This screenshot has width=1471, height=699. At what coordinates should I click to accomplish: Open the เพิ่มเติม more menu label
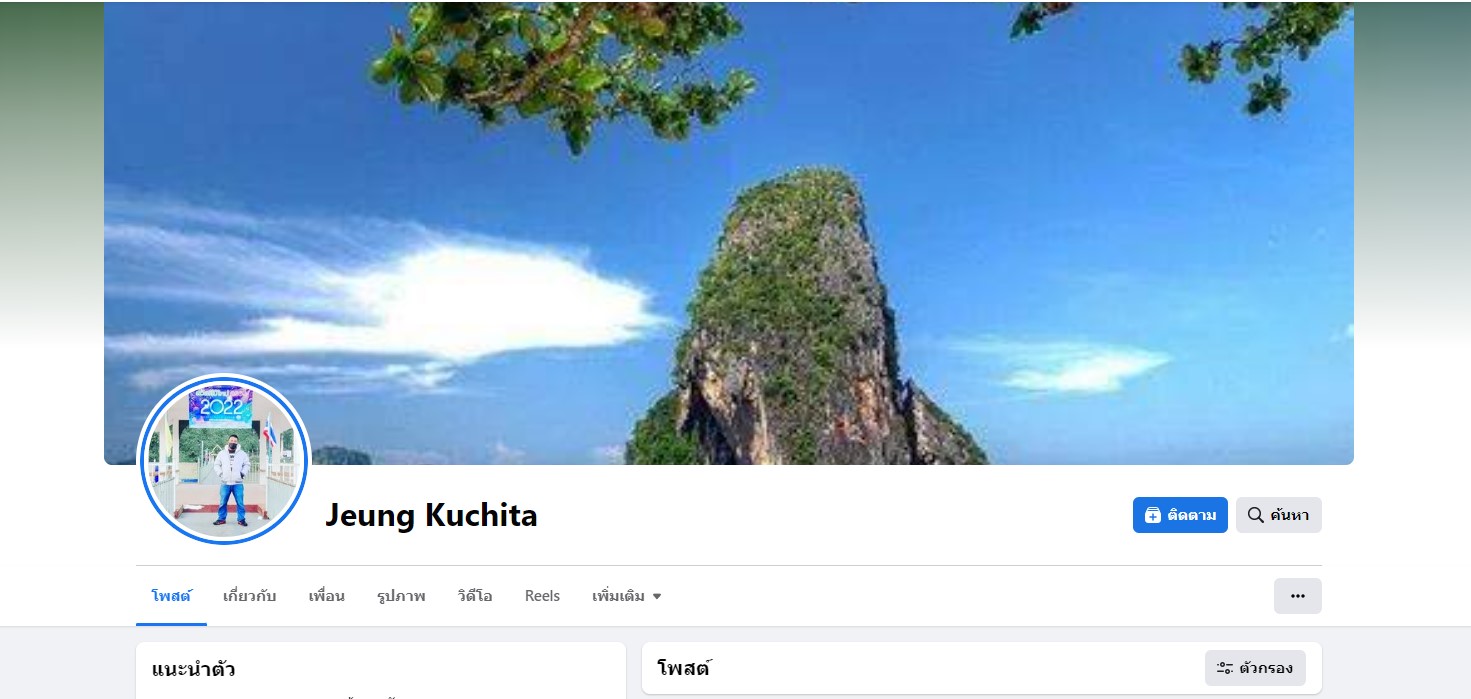[x=618, y=596]
